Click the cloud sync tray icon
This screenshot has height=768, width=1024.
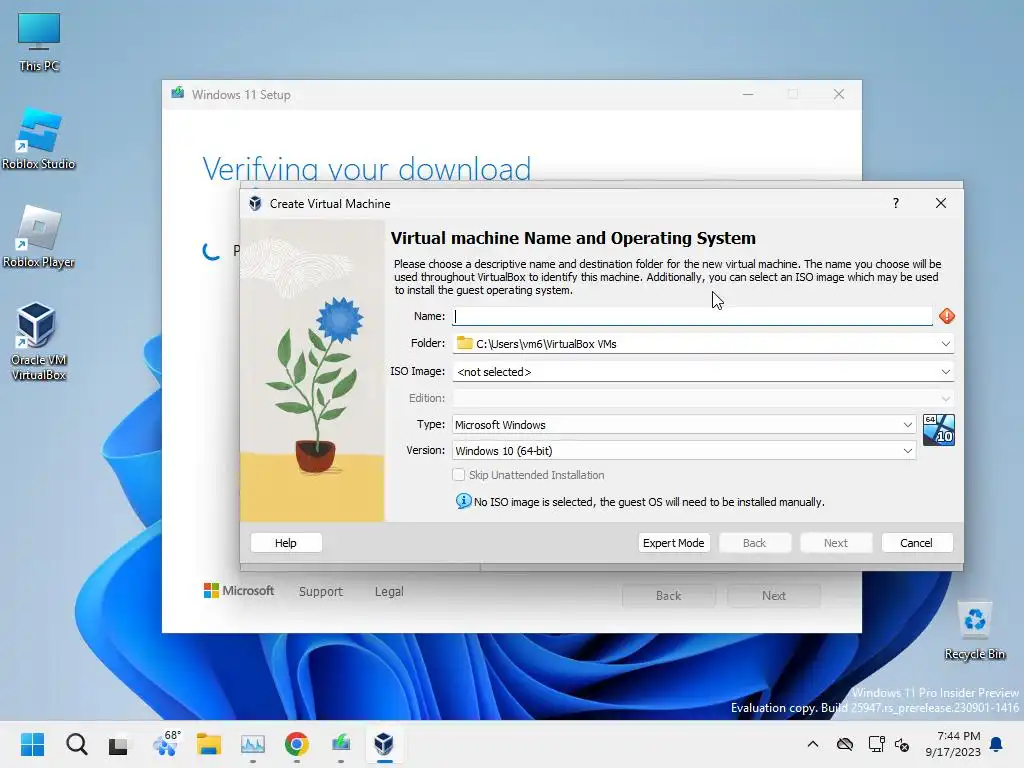point(844,744)
